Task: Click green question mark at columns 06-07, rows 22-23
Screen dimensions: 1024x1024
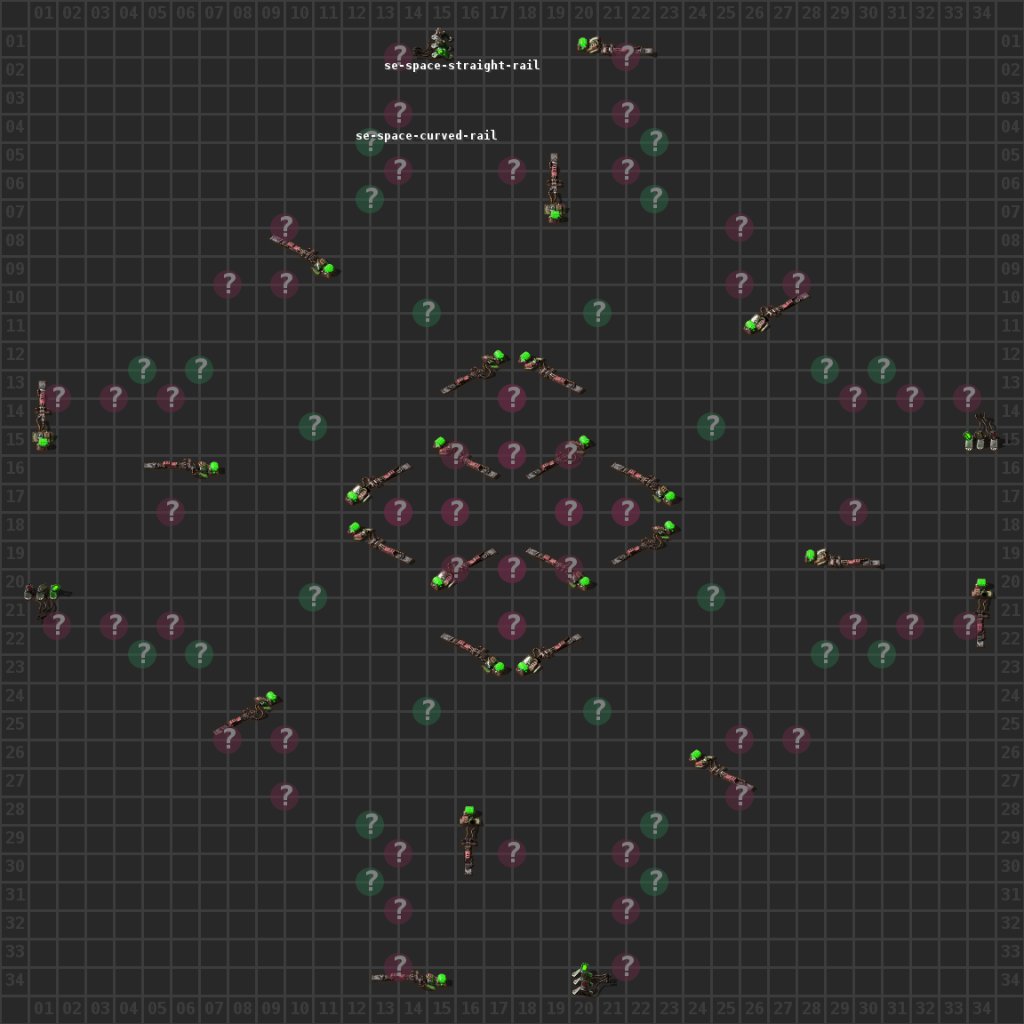Action: click(199, 654)
